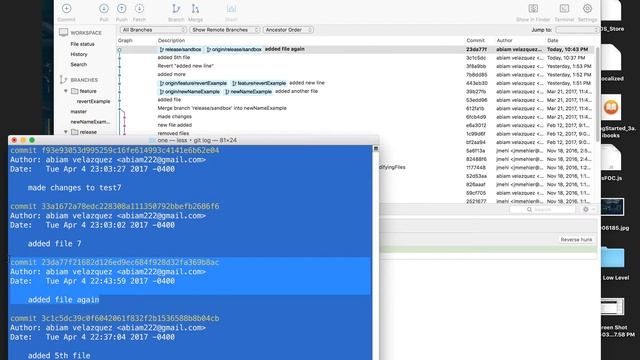Select the 'added 5th file' commit row
The width and height of the screenshot is (640, 360).
click(x=355, y=58)
